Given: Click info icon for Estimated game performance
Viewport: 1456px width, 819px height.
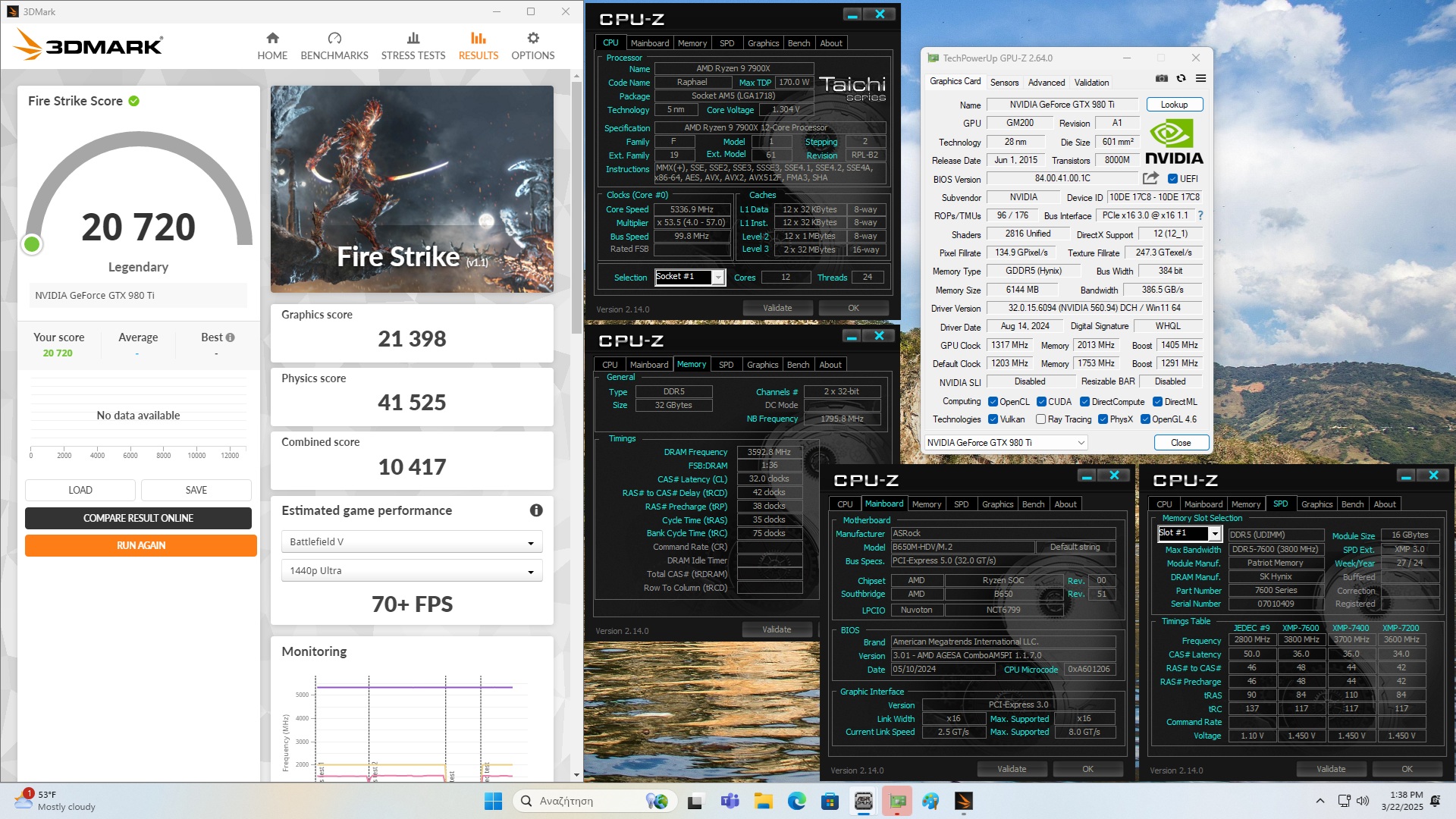Looking at the screenshot, I should 536,510.
